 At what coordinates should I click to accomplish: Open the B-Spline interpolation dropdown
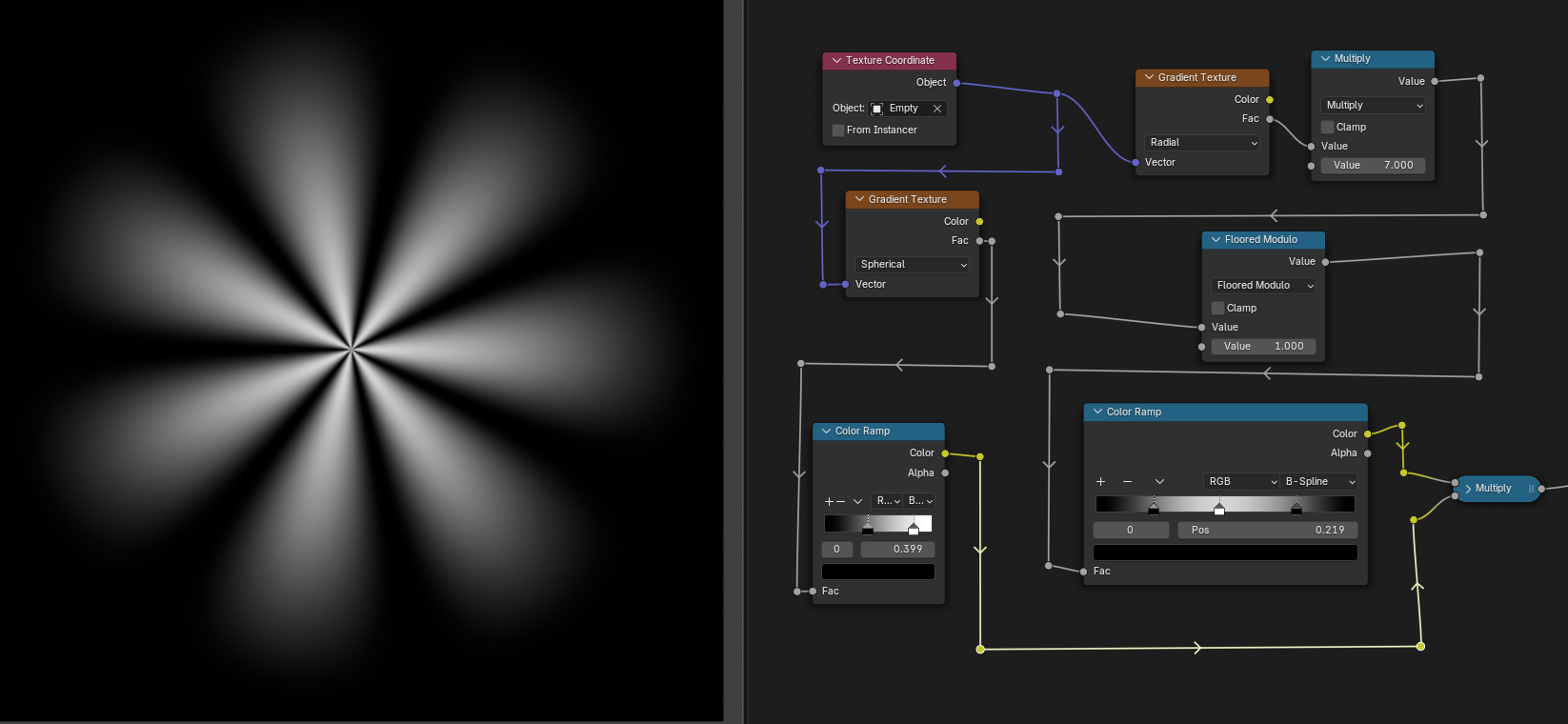pyautogui.click(x=1319, y=482)
